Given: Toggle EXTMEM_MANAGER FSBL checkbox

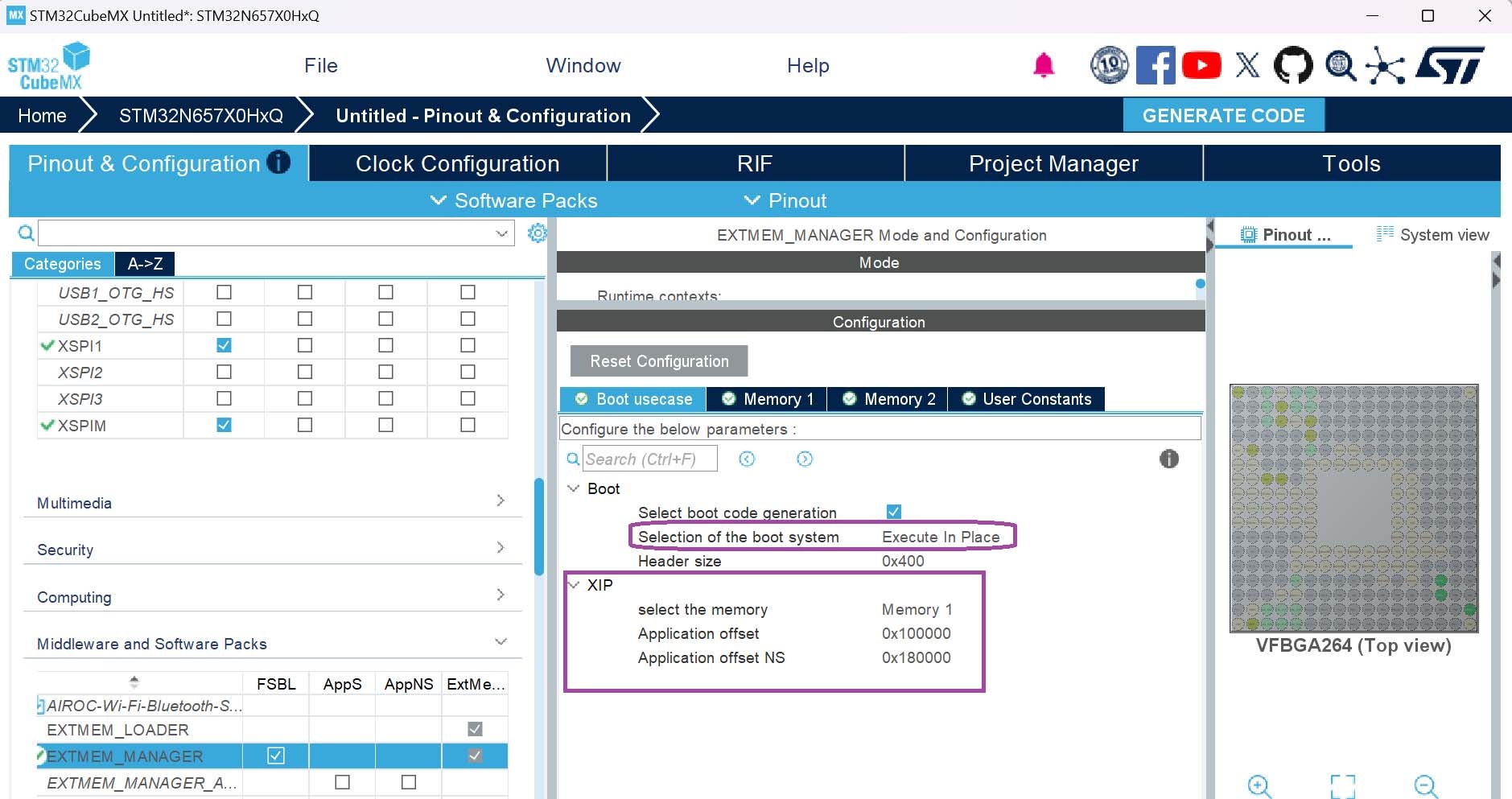Looking at the screenshot, I should click(276, 756).
